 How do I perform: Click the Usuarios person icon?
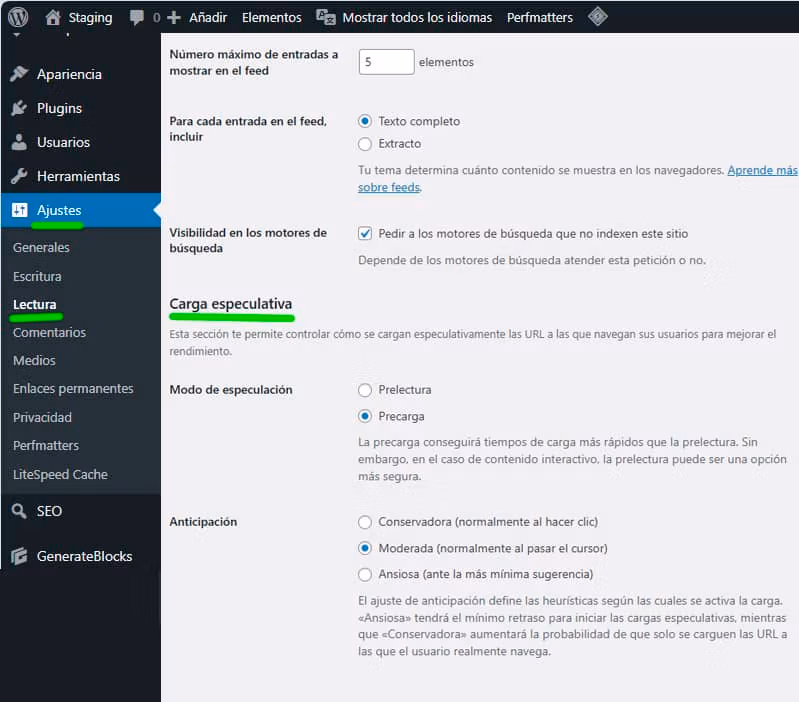click(x=19, y=142)
